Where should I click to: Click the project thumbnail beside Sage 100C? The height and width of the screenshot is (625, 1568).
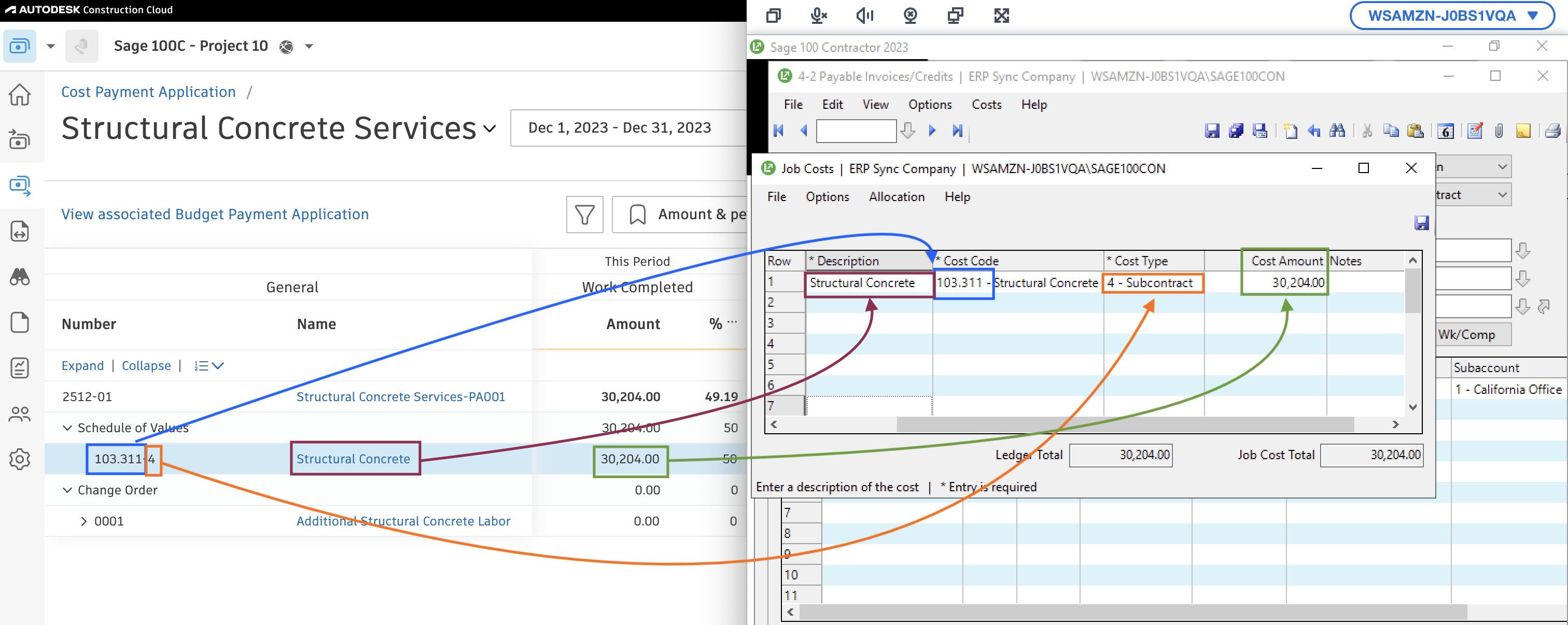(81, 46)
